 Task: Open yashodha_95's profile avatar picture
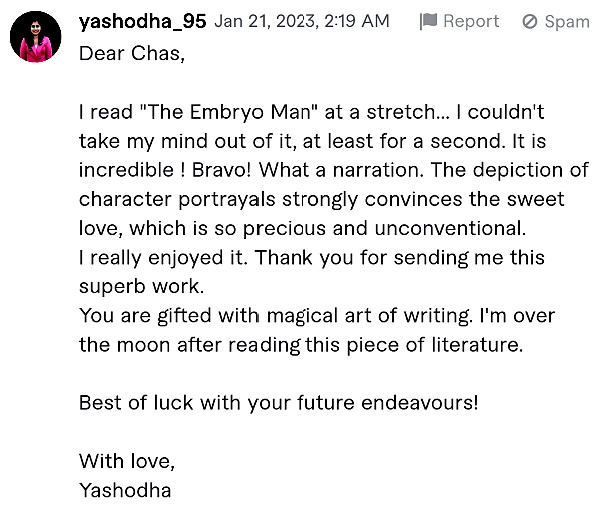pos(36,36)
